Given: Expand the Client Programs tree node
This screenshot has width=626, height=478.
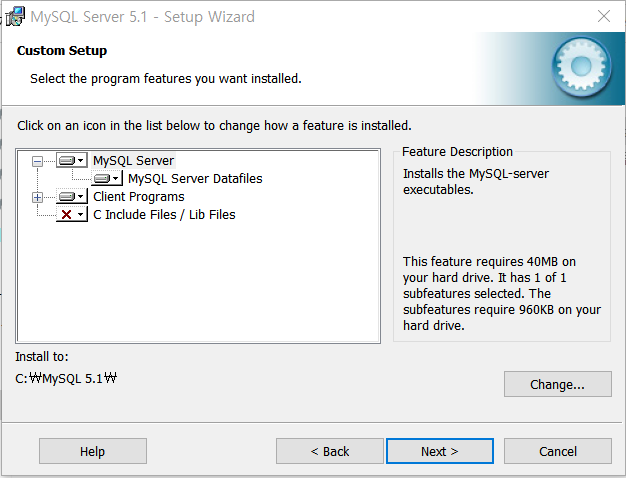Looking at the screenshot, I should pos(38,197).
